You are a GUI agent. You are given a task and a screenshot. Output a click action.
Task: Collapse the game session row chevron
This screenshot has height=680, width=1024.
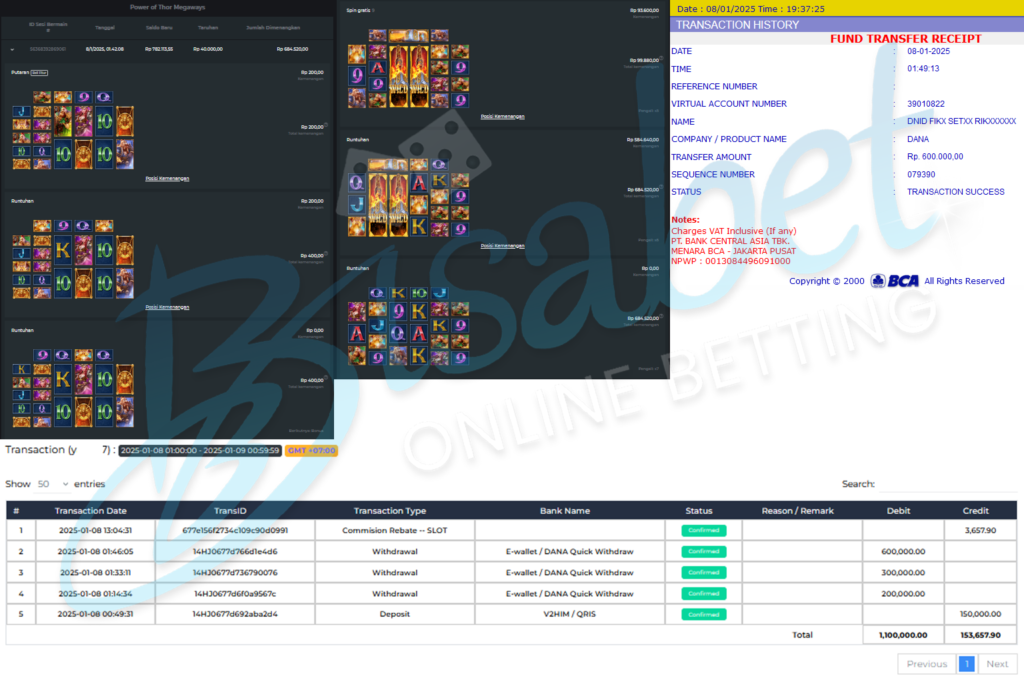12,49
